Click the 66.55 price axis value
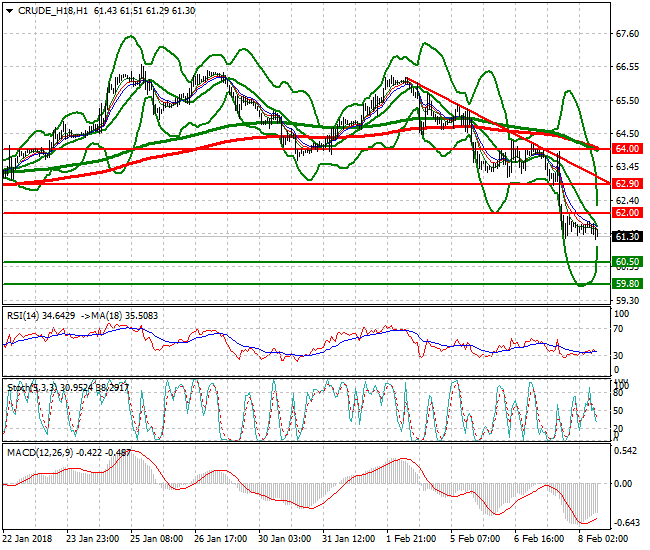Image resolution: width=650 pixels, height=550 pixels. click(x=627, y=67)
